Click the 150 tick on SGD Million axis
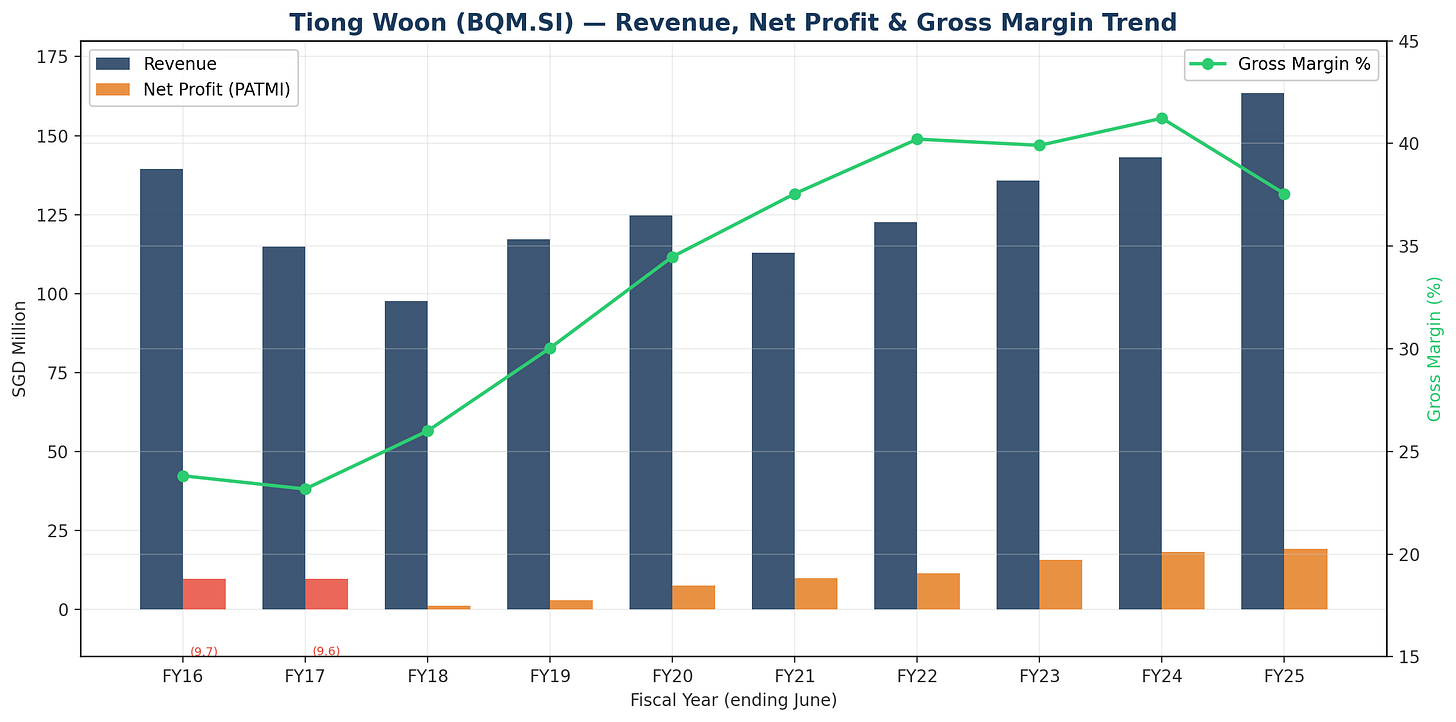Image resolution: width=1456 pixels, height=722 pixels. pos(55,136)
